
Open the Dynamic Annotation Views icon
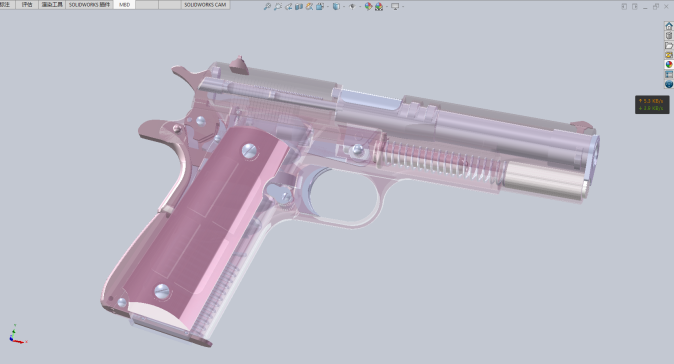(x=309, y=6)
